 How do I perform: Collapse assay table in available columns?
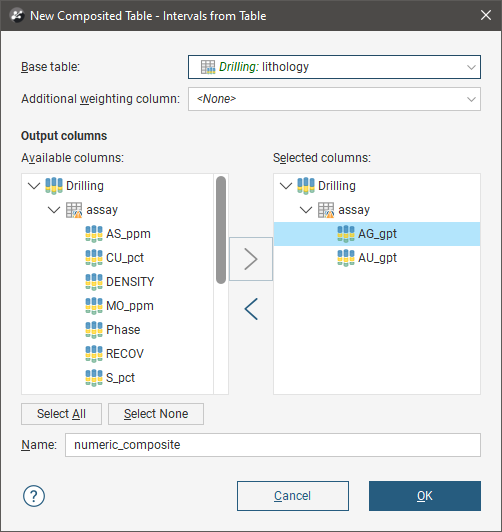[x=54, y=210]
